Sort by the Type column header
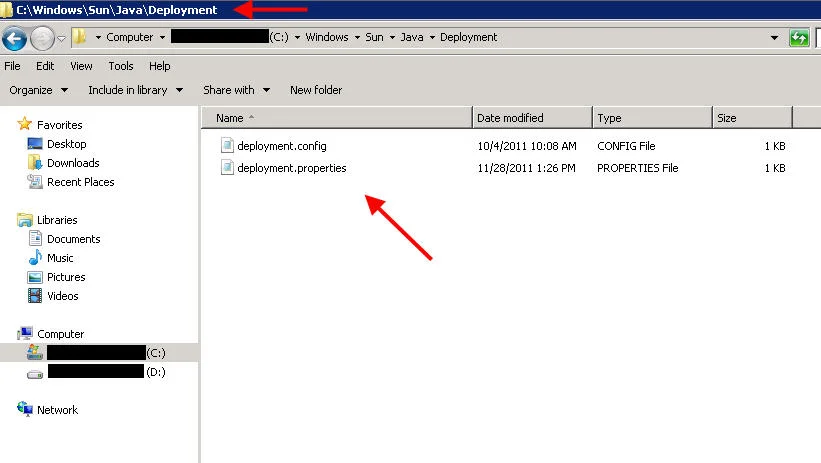 652,118
